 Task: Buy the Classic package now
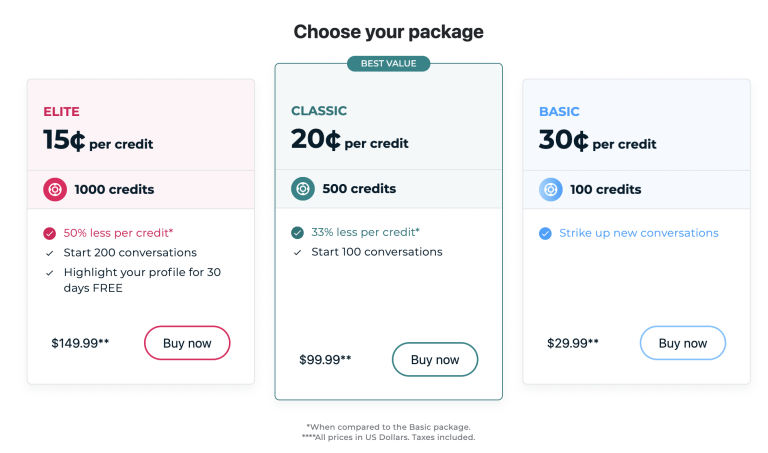435,359
